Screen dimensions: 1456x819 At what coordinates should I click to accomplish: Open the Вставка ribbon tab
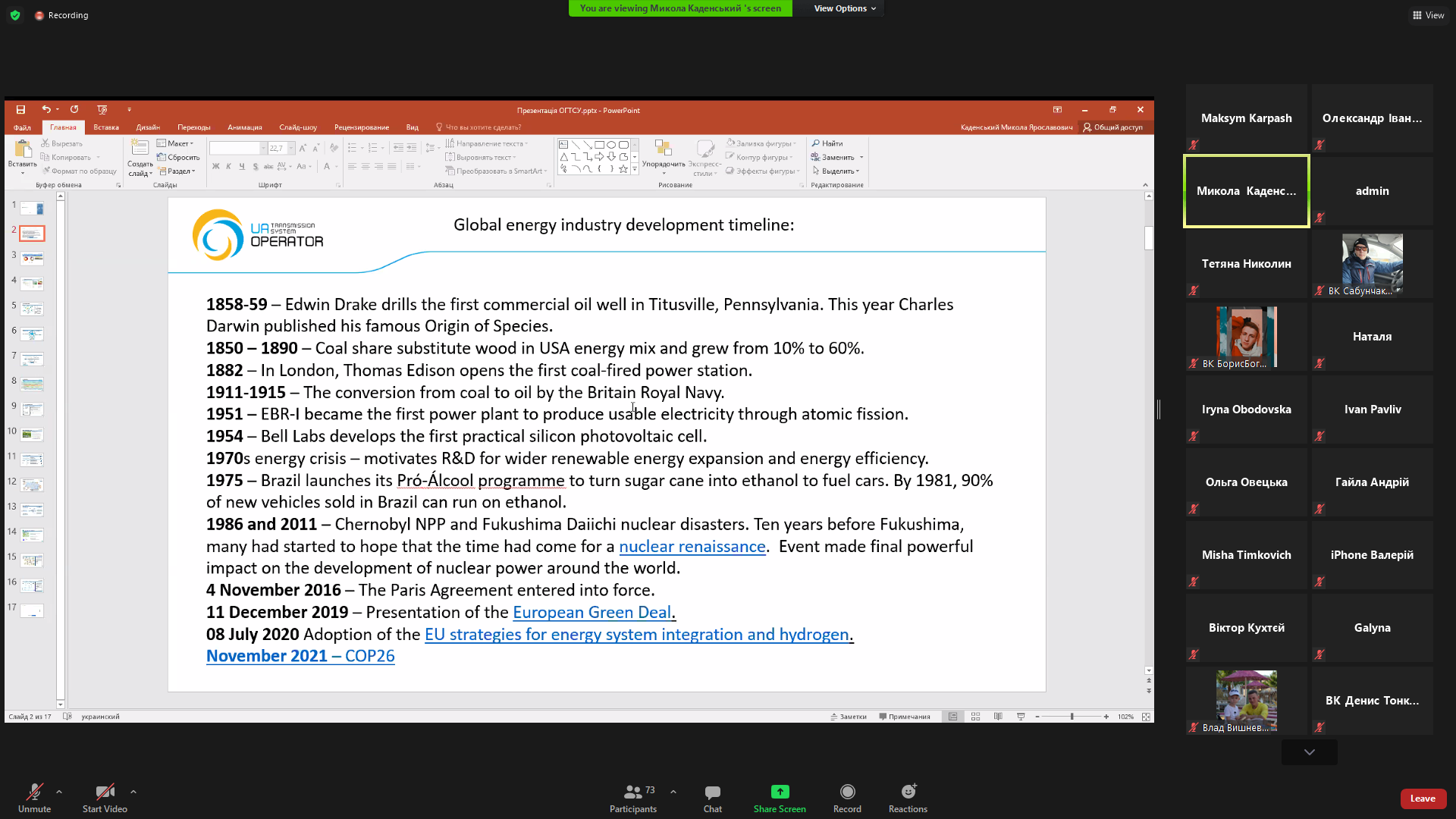[106, 127]
